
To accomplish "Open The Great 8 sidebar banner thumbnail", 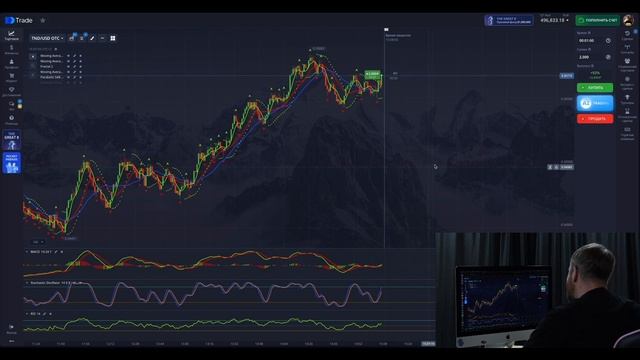I will [x=11, y=140].
